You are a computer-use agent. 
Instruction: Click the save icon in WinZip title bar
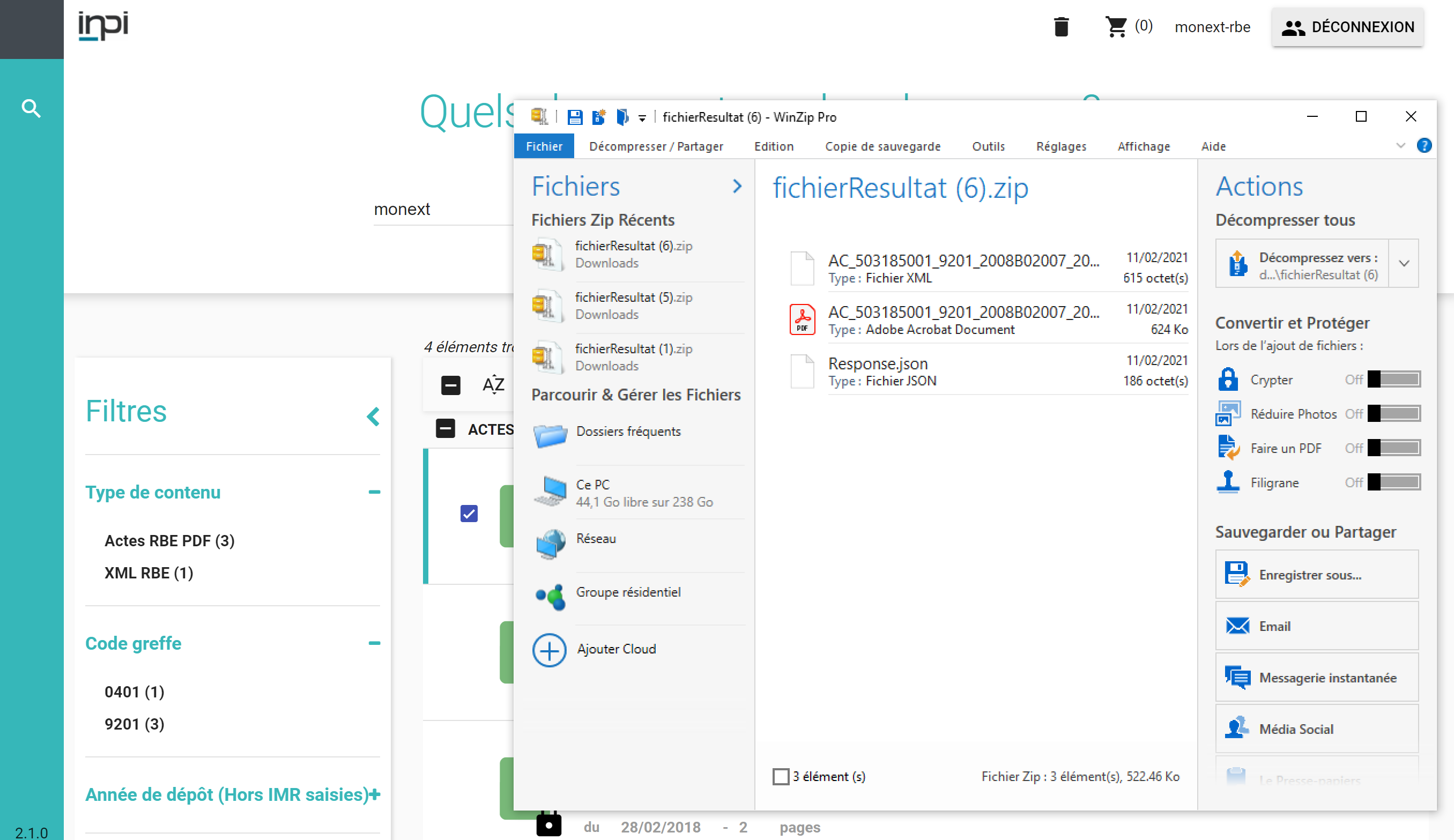point(574,117)
